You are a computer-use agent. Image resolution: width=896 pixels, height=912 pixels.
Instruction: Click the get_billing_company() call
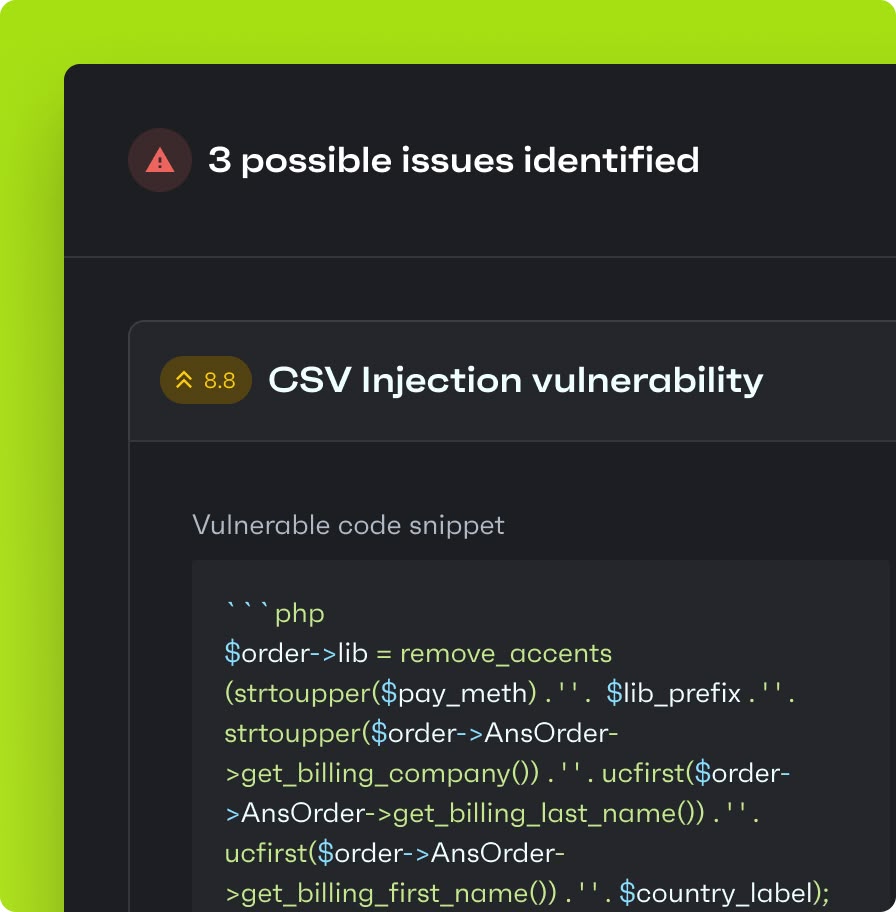coord(382,774)
